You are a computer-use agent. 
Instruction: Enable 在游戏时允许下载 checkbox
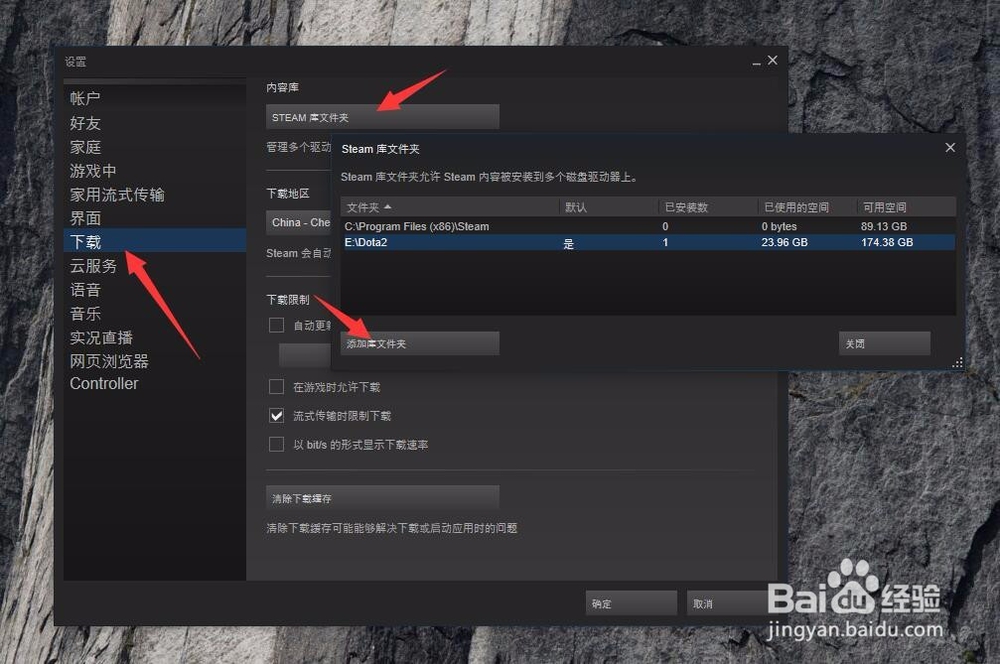pos(276,387)
